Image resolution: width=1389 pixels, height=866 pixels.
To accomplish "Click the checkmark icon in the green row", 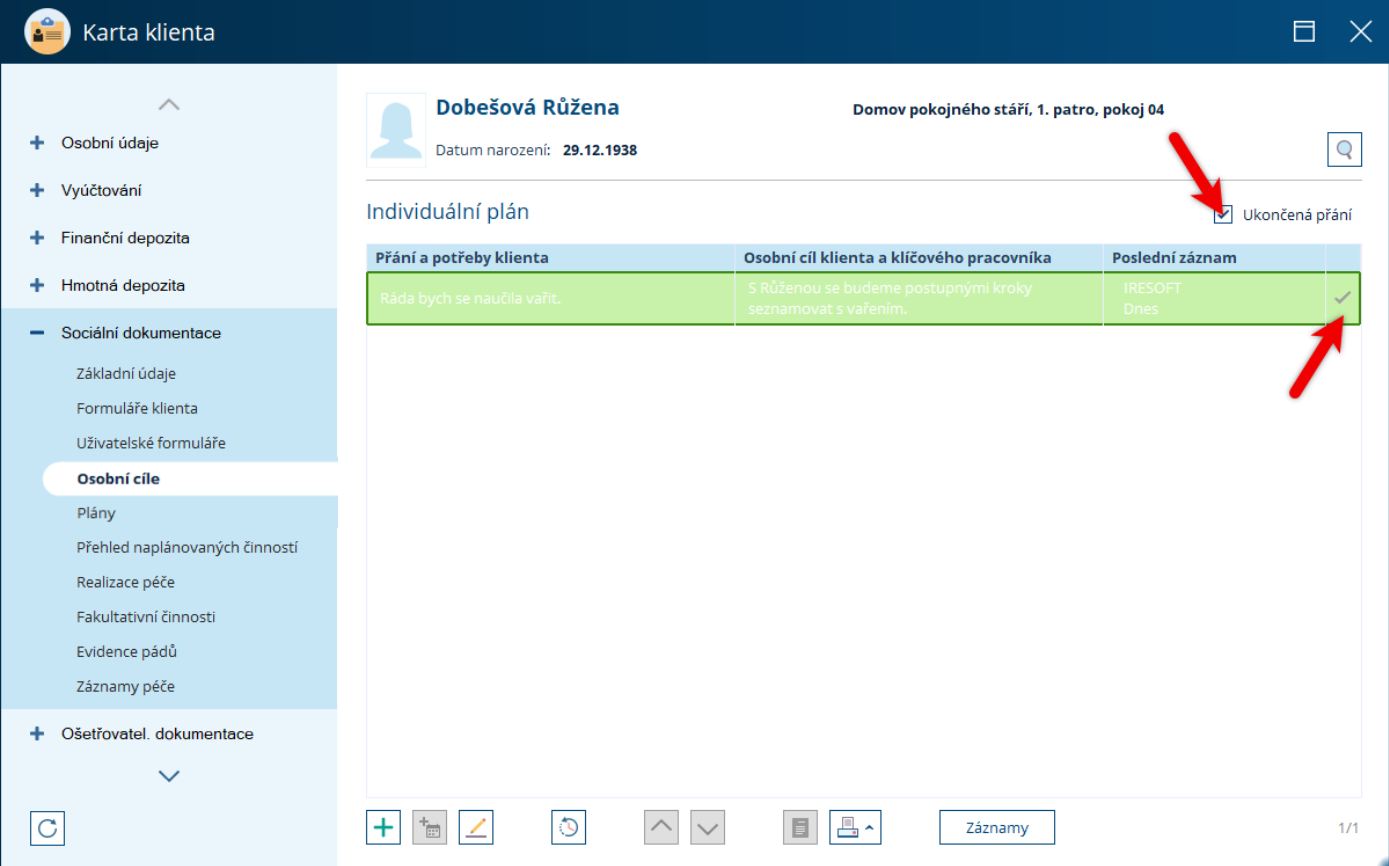I will [1343, 297].
